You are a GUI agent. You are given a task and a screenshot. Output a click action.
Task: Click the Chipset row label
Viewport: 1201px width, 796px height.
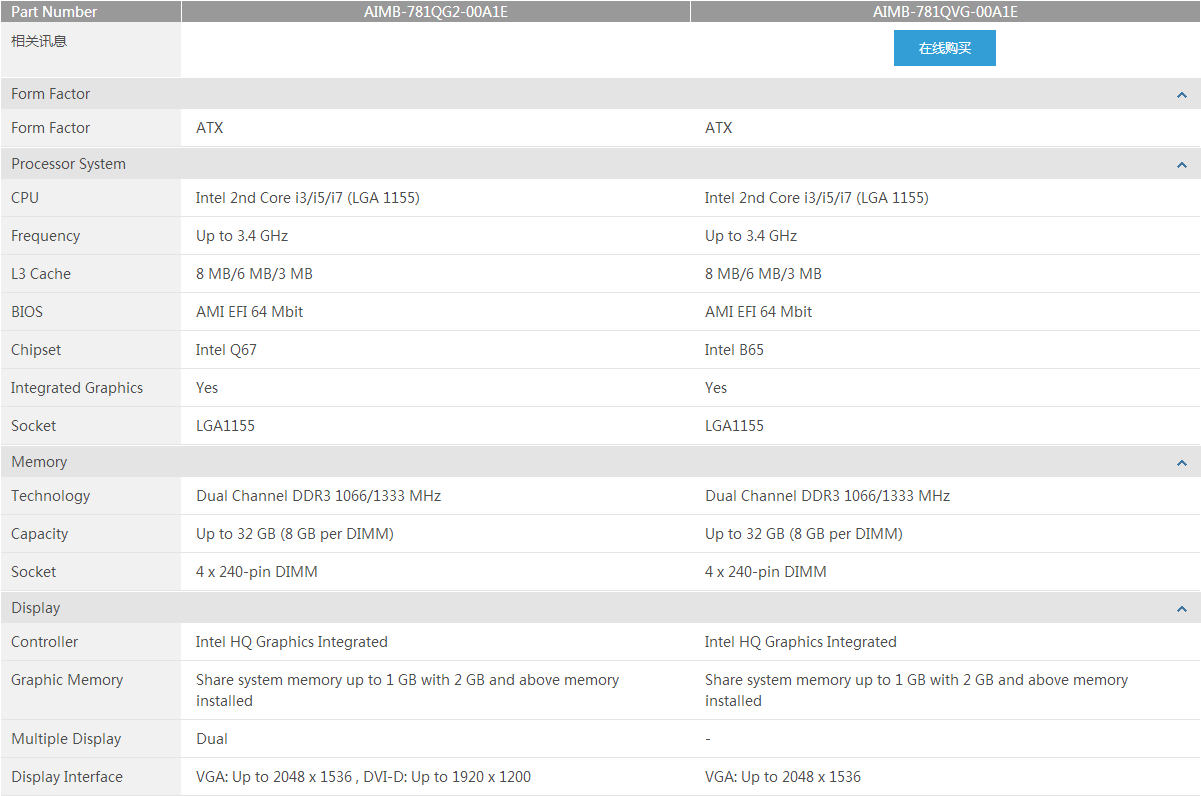click(x=36, y=350)
